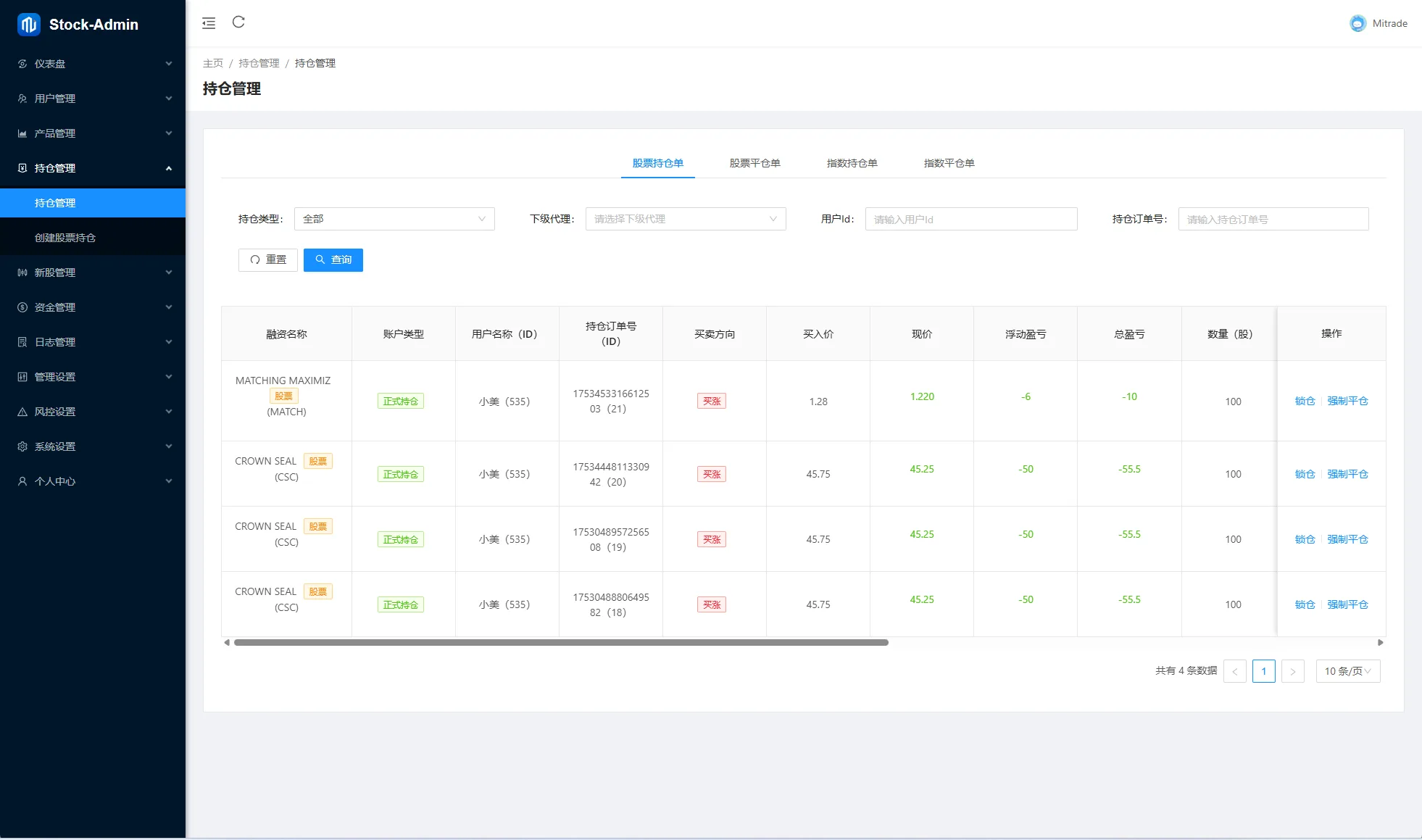
Task: Click the refresh icon in the top bar
Action: pos(238,22)
